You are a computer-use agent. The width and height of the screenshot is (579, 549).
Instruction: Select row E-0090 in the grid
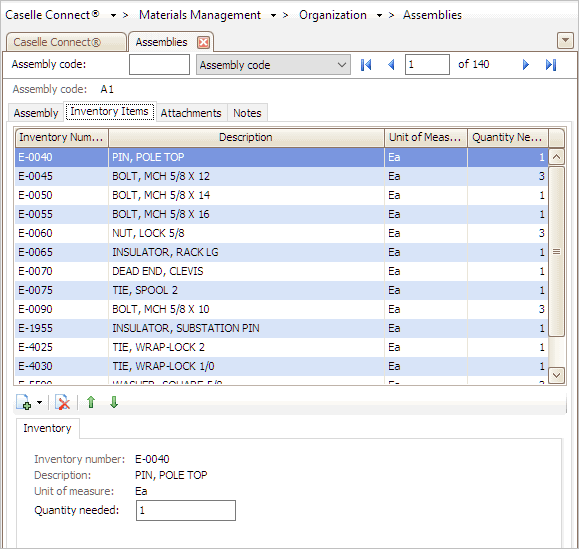[281, 309]
